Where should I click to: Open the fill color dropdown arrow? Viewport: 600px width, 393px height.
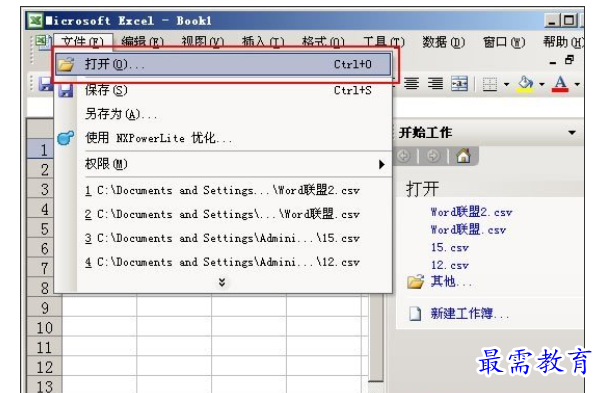[x=542, y=84]
